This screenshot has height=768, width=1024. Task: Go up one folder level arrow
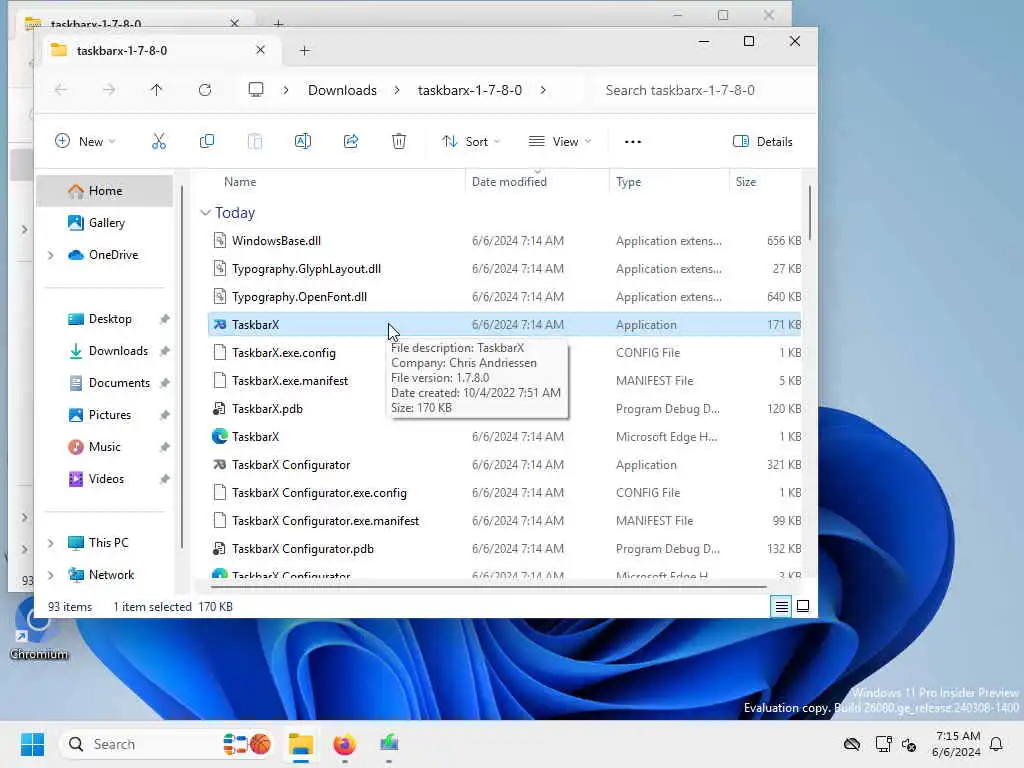coord(156,90)
